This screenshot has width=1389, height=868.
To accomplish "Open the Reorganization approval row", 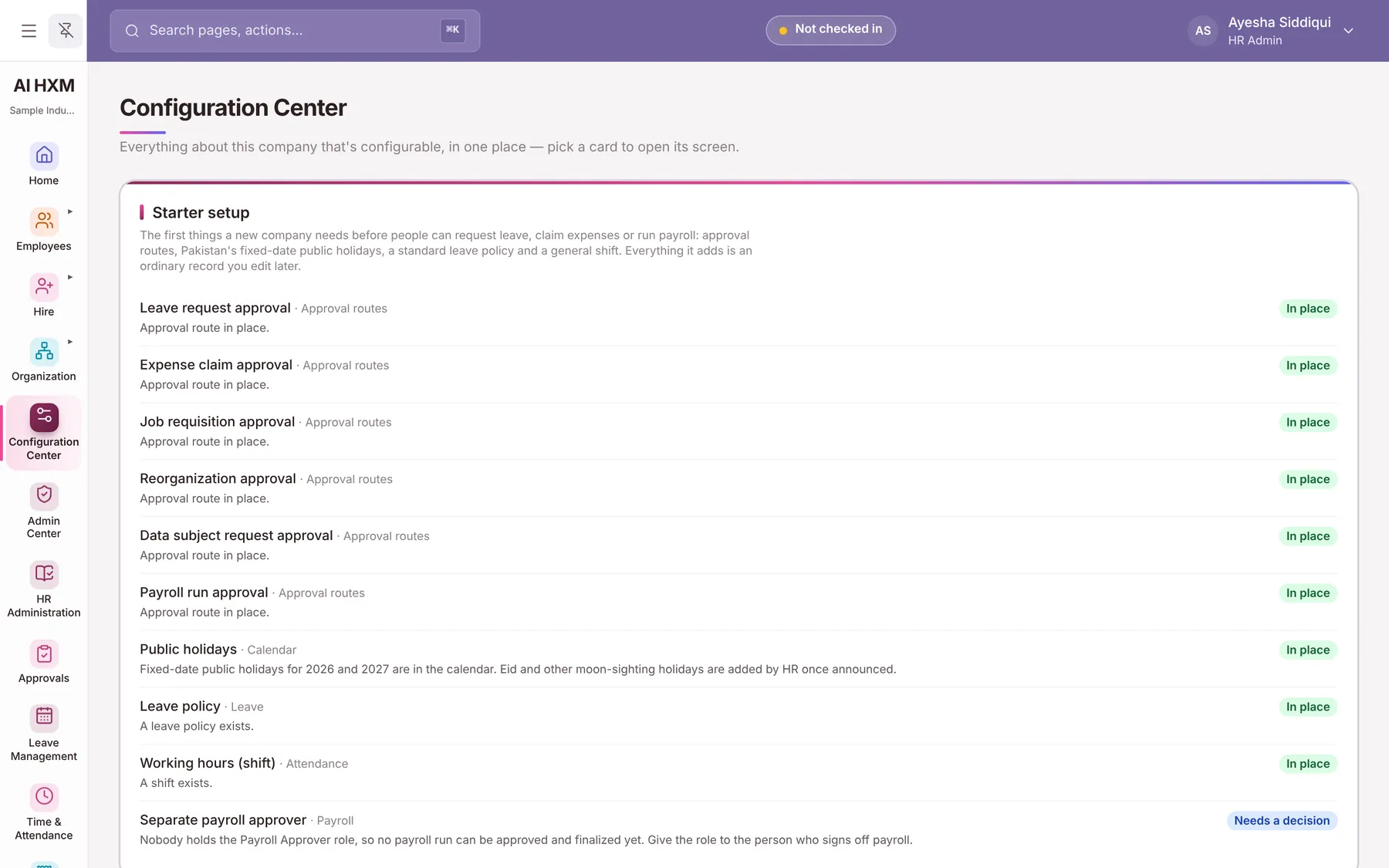I will 738,488.
